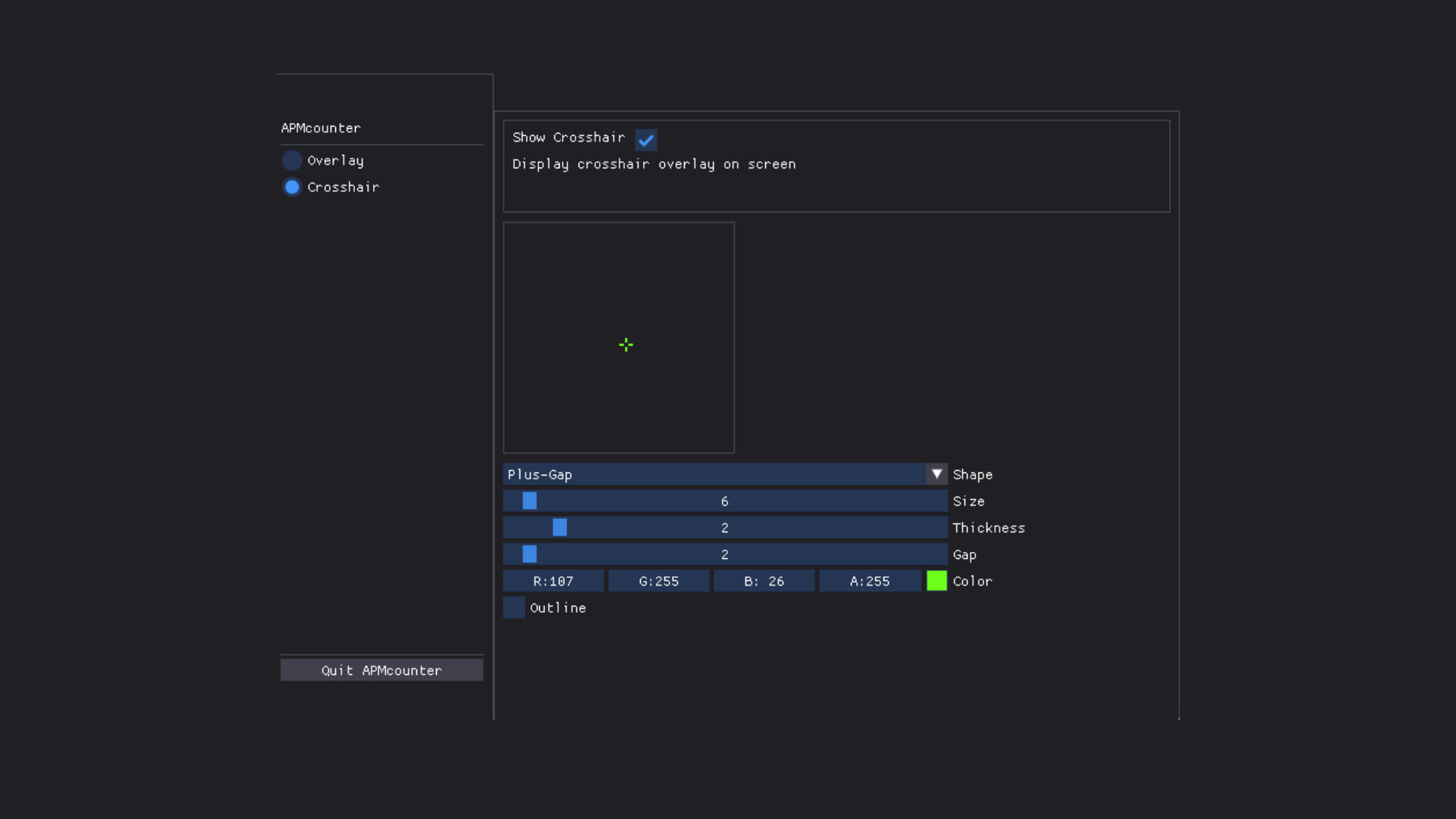The image size is (1456, 819).
Task: Toggle the Outline option
Action: 513,607
